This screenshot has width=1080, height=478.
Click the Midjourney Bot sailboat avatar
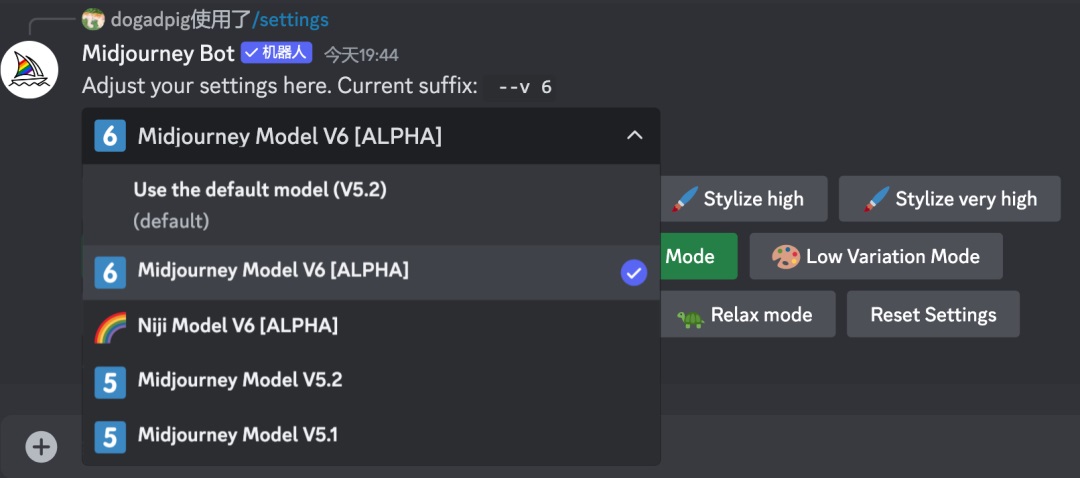(x=29, y=70)
